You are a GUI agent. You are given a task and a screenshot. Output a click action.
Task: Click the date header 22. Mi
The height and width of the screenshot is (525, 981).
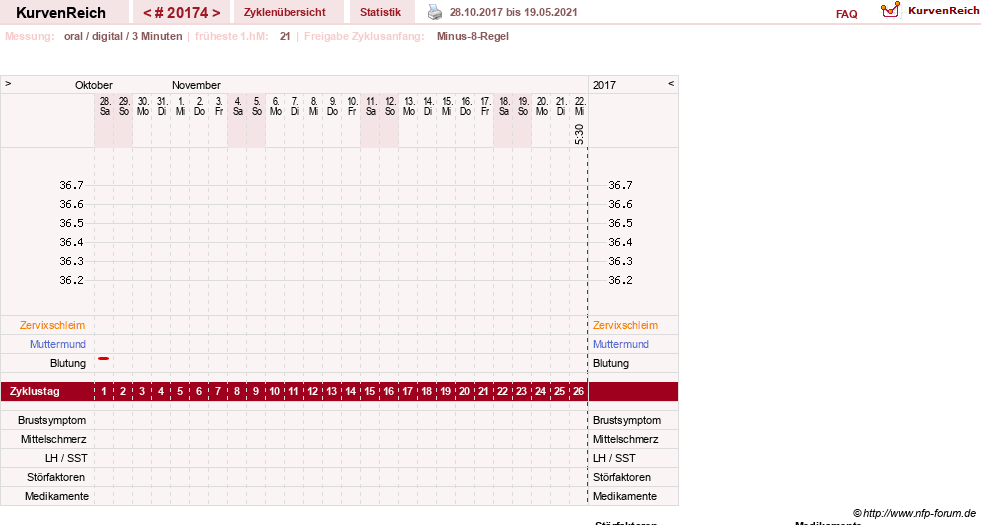580,106
